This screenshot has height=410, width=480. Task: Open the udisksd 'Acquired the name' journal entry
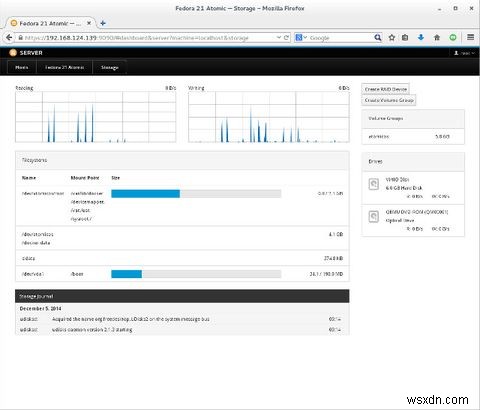[182, 319]
